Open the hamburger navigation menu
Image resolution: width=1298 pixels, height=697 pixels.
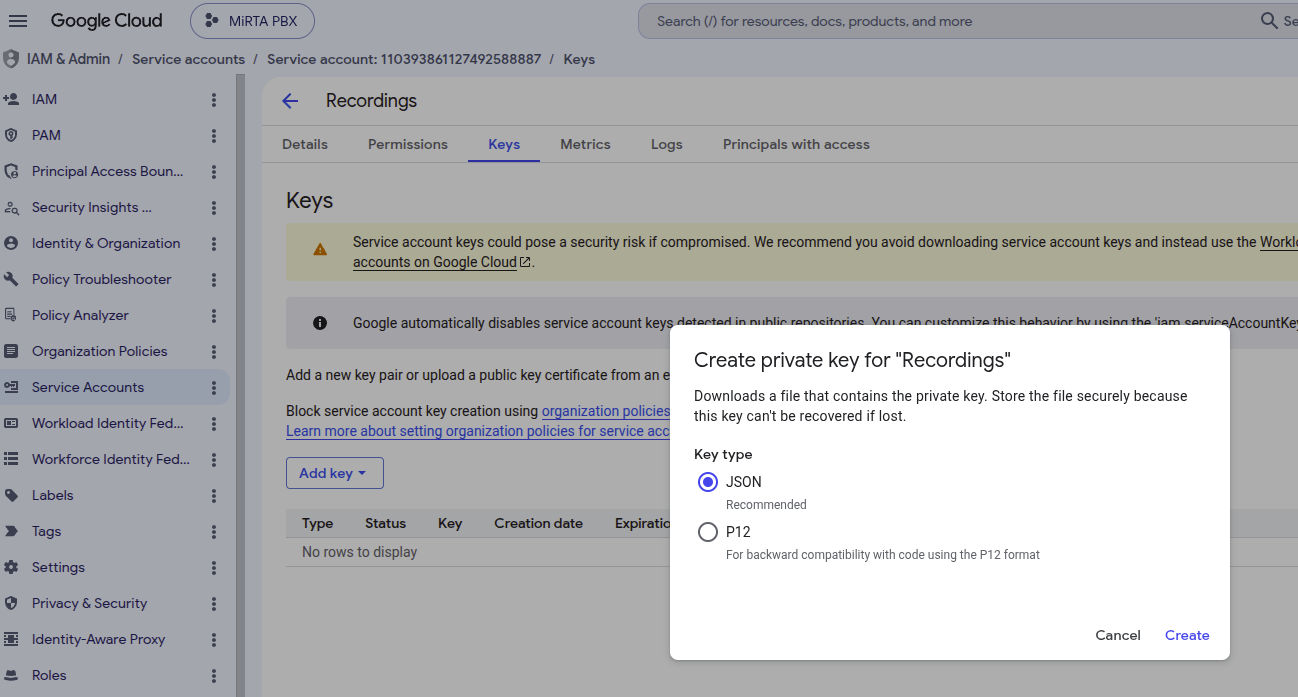click(x=18, y=21)
